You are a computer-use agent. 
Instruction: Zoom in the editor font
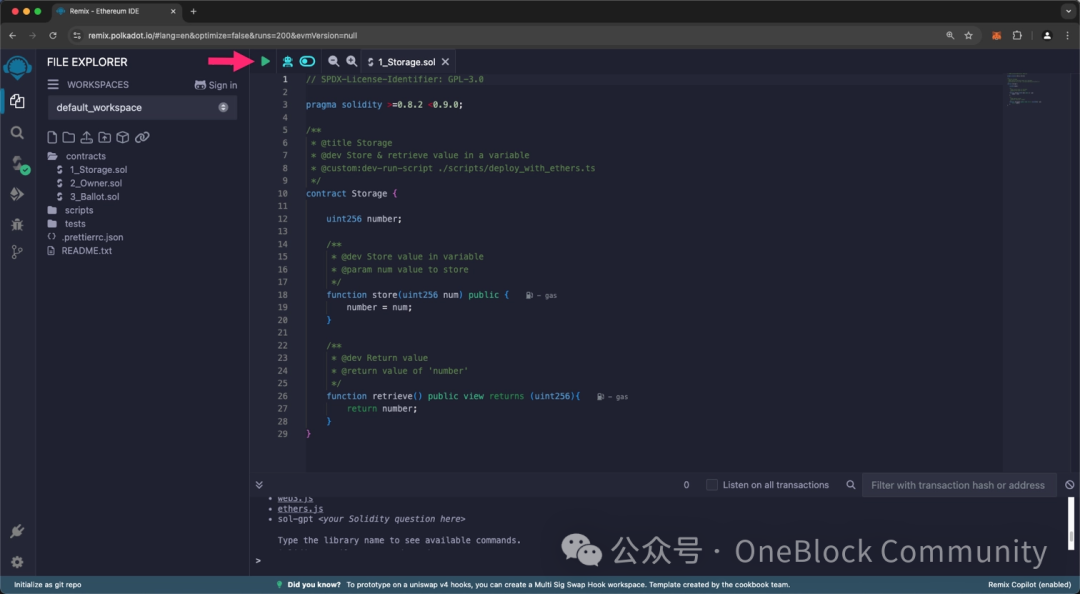(351, 61)
